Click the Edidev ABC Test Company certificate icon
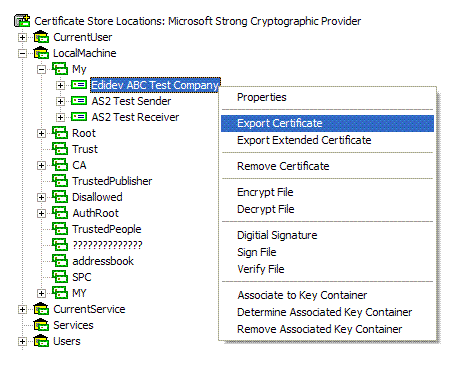 point(79,85)
